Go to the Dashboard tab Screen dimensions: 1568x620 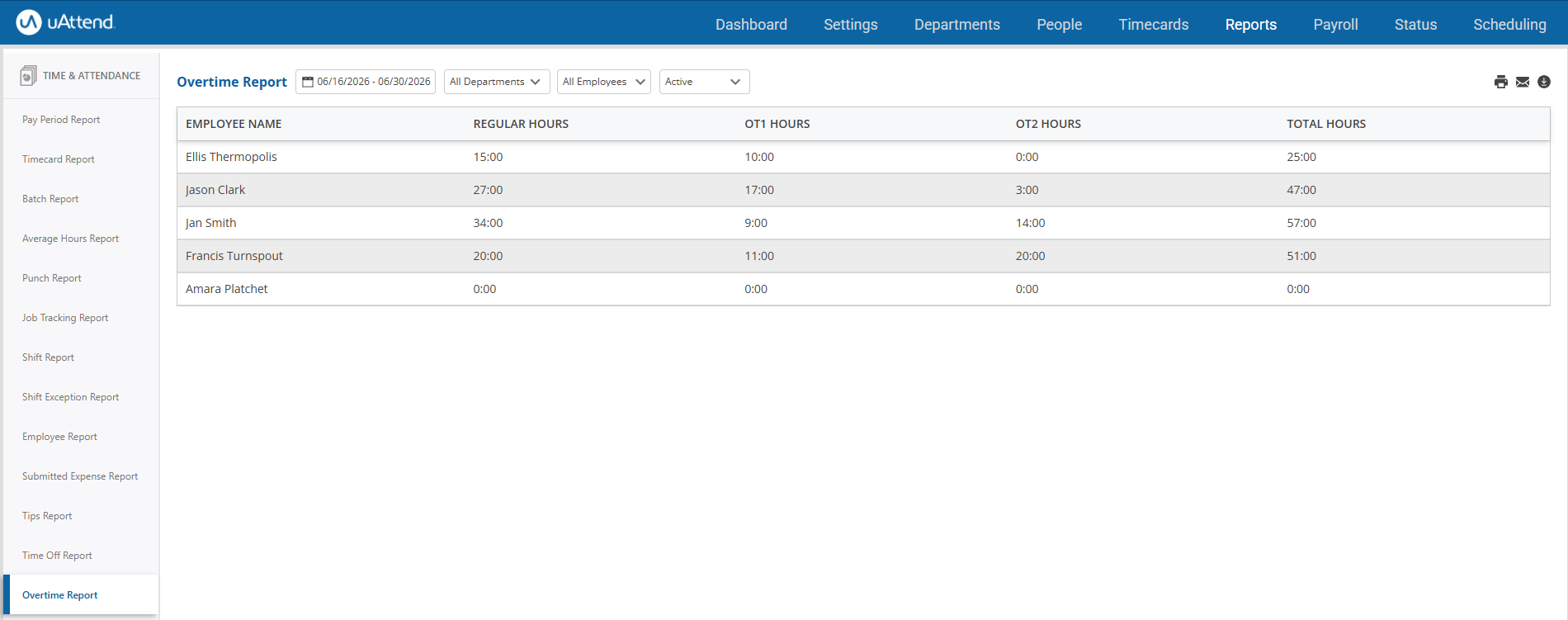coord(751,25)
